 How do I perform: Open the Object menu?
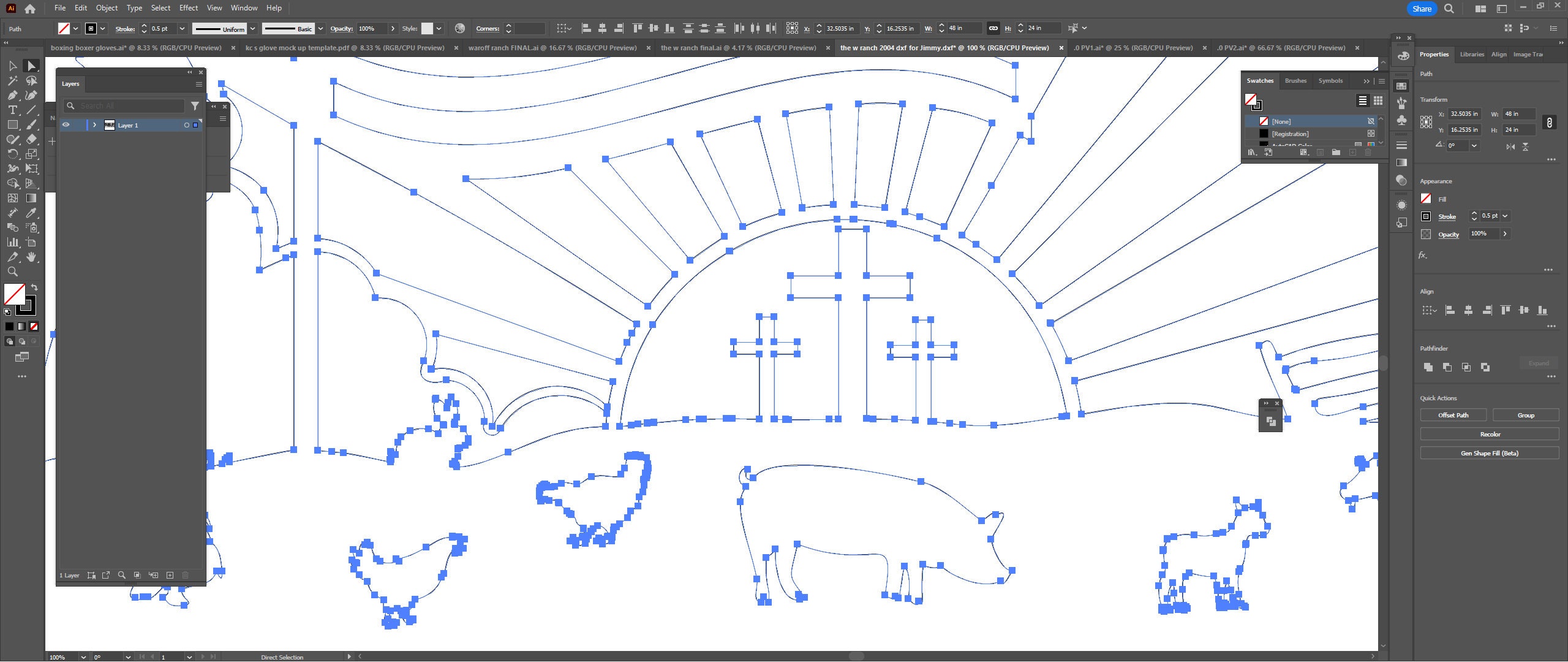tap(107, 8)
